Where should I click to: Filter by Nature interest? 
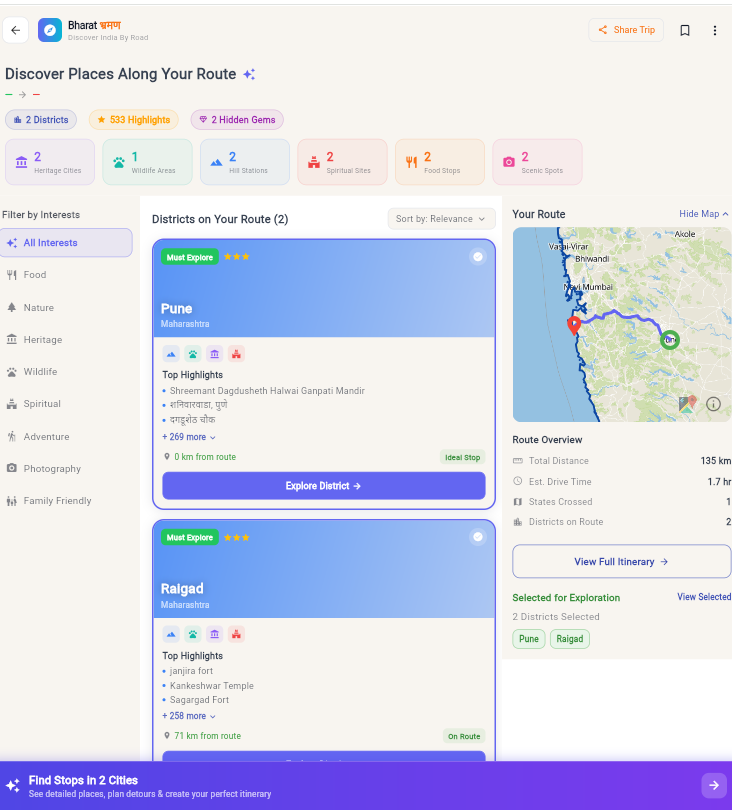point(66,308)
